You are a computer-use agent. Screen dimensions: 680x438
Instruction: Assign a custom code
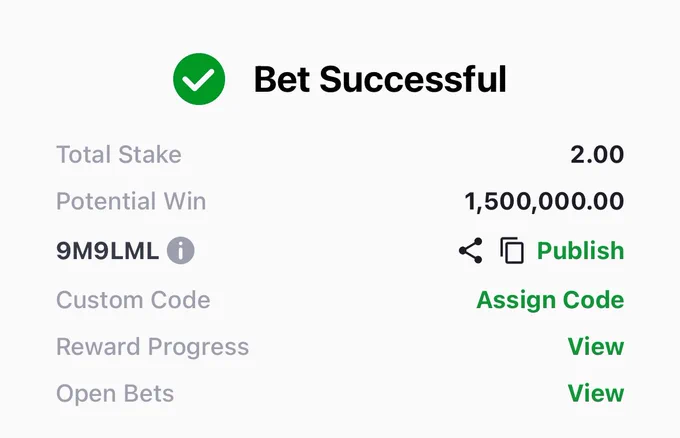pyautogui.click(x=550, y=300)
